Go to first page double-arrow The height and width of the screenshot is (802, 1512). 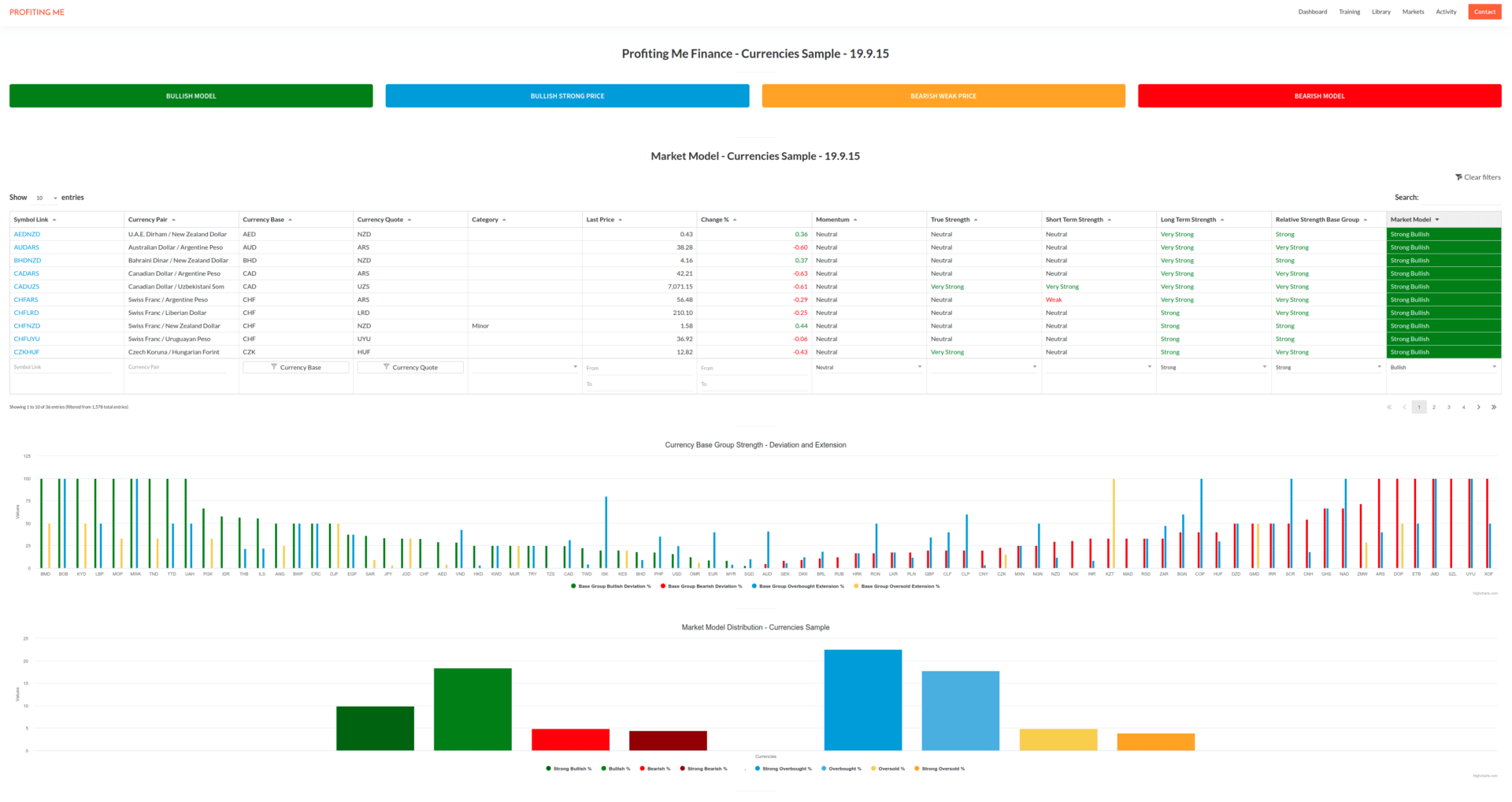click(x=1389, y=407)
